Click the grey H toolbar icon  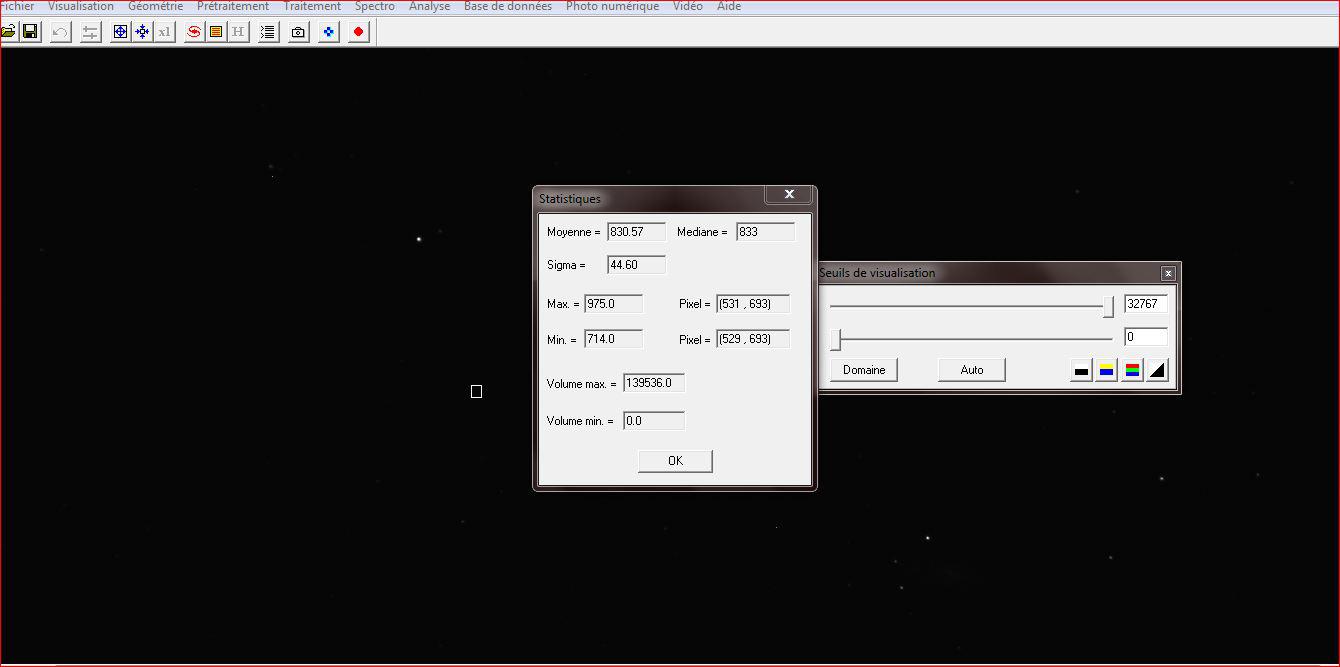[238, 32]
